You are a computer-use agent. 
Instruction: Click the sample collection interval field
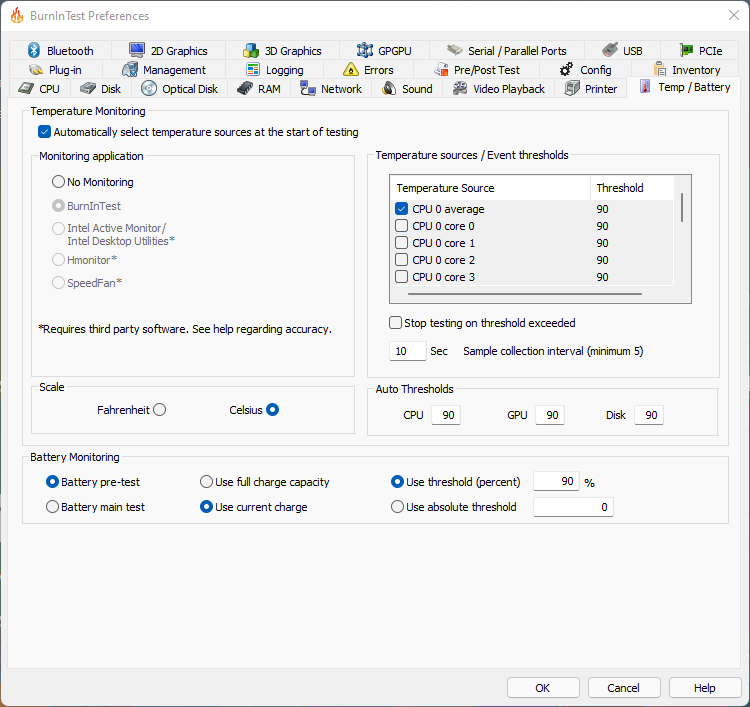408,351
